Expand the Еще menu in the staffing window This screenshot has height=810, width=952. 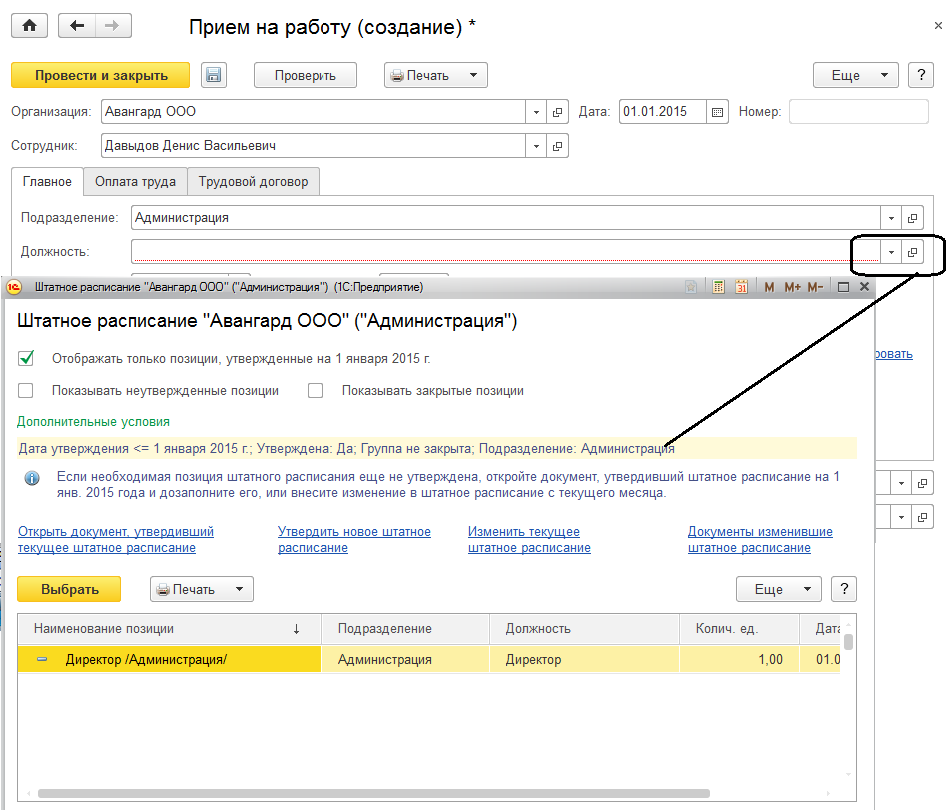(778, 589)
